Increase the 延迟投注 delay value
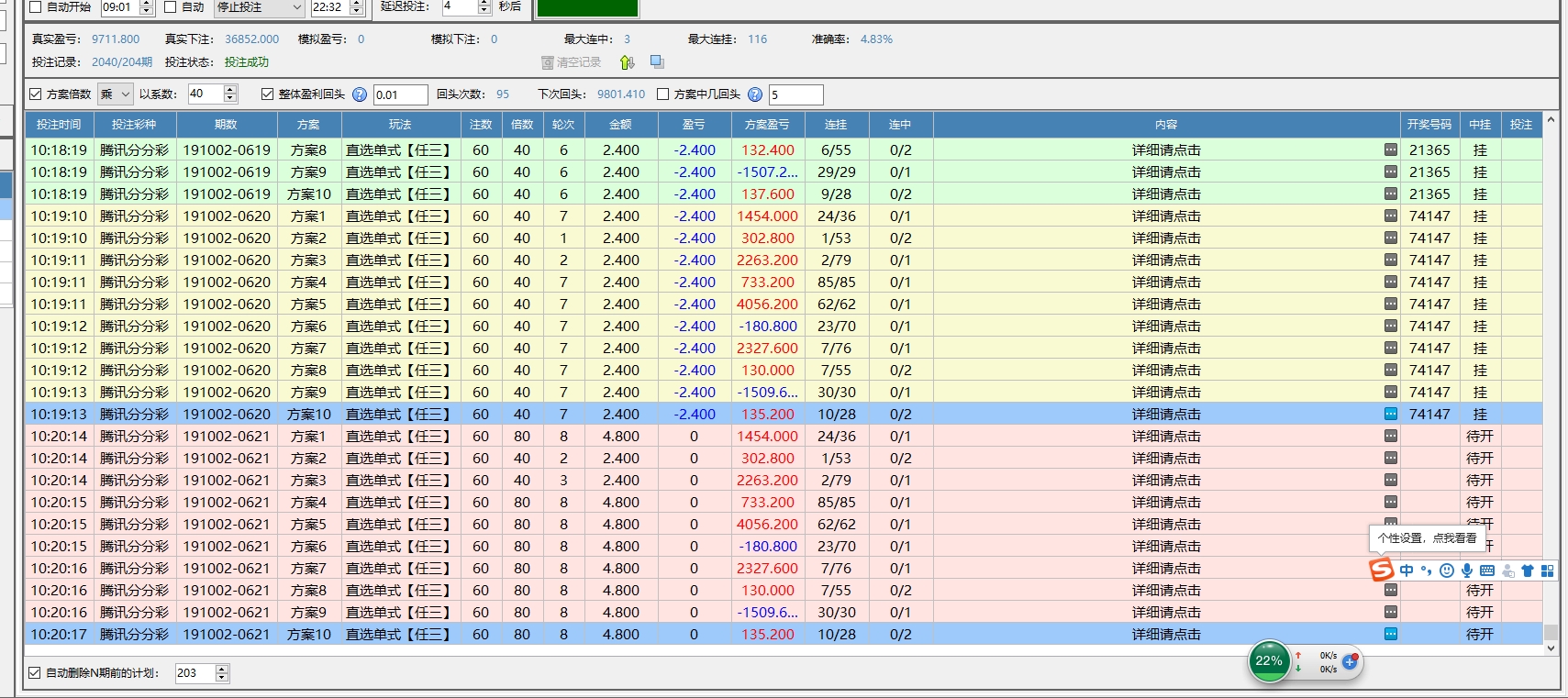Screen dimensions: 1568x698 point(484,4)
